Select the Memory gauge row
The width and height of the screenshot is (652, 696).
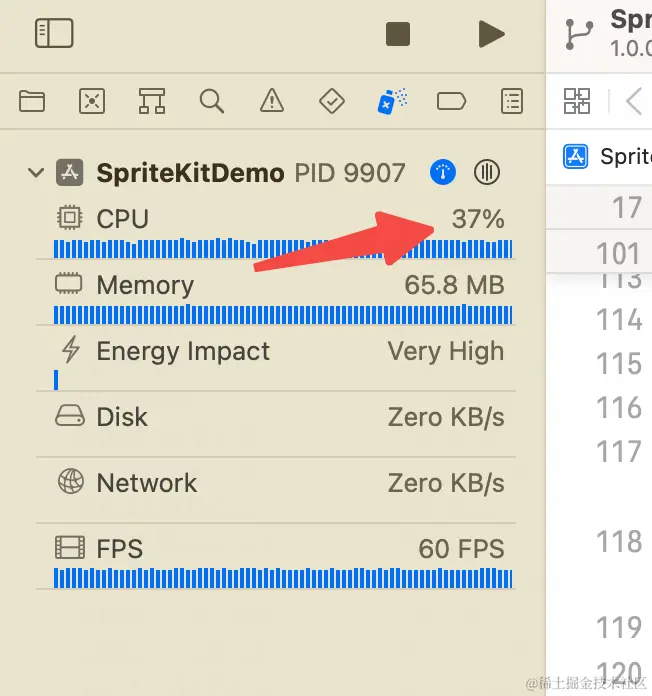click(x=280, y=286)
